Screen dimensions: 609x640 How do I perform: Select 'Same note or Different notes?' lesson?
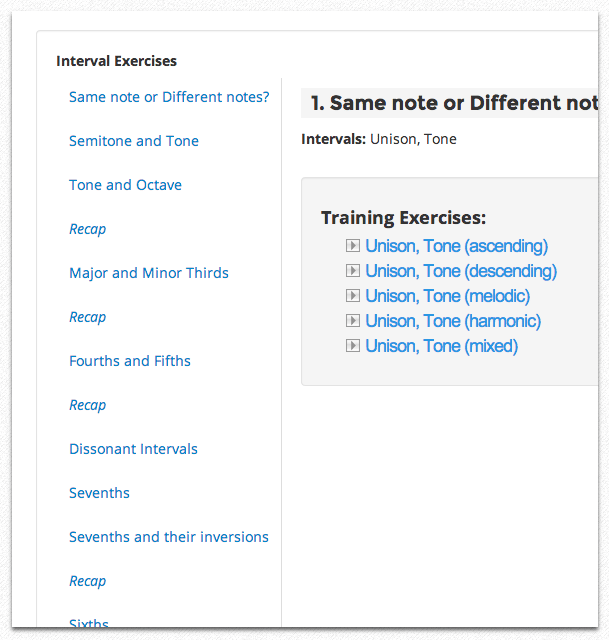169,97
